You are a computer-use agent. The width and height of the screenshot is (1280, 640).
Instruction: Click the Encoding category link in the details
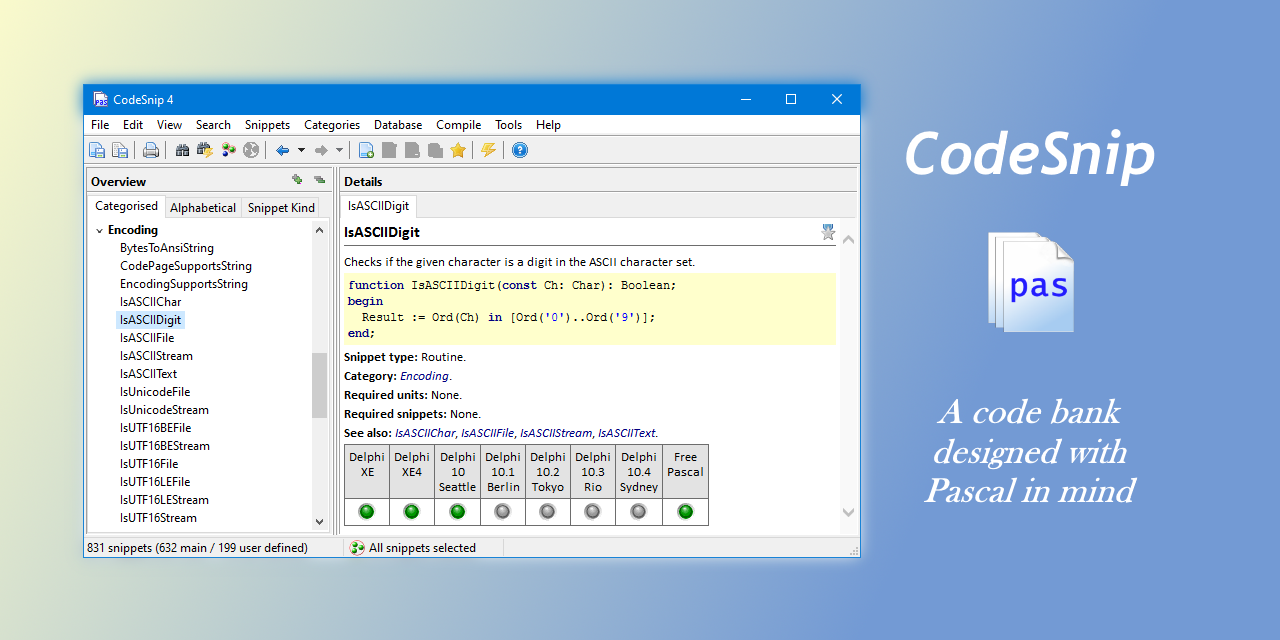click(x=424, y=376)
